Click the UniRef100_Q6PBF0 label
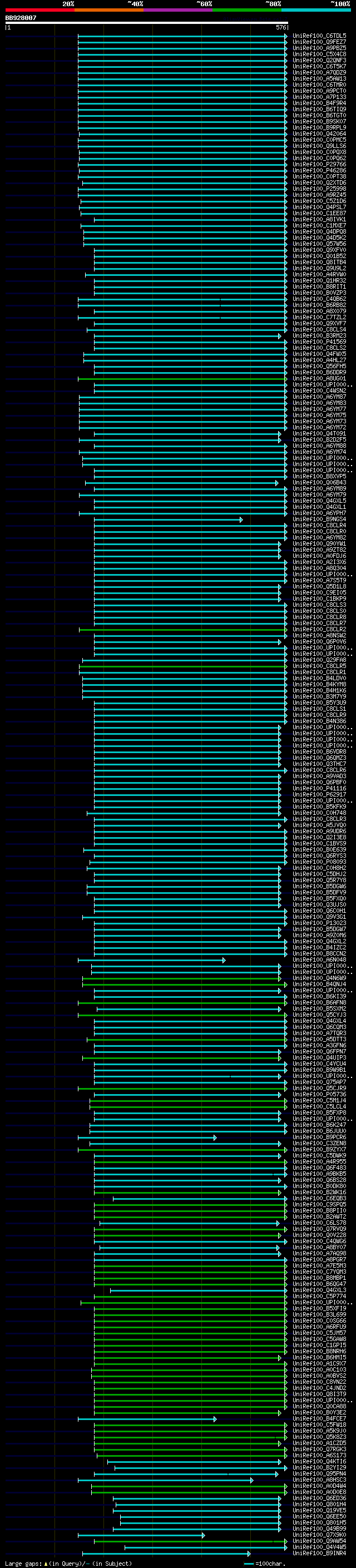 tap(319, 782)
